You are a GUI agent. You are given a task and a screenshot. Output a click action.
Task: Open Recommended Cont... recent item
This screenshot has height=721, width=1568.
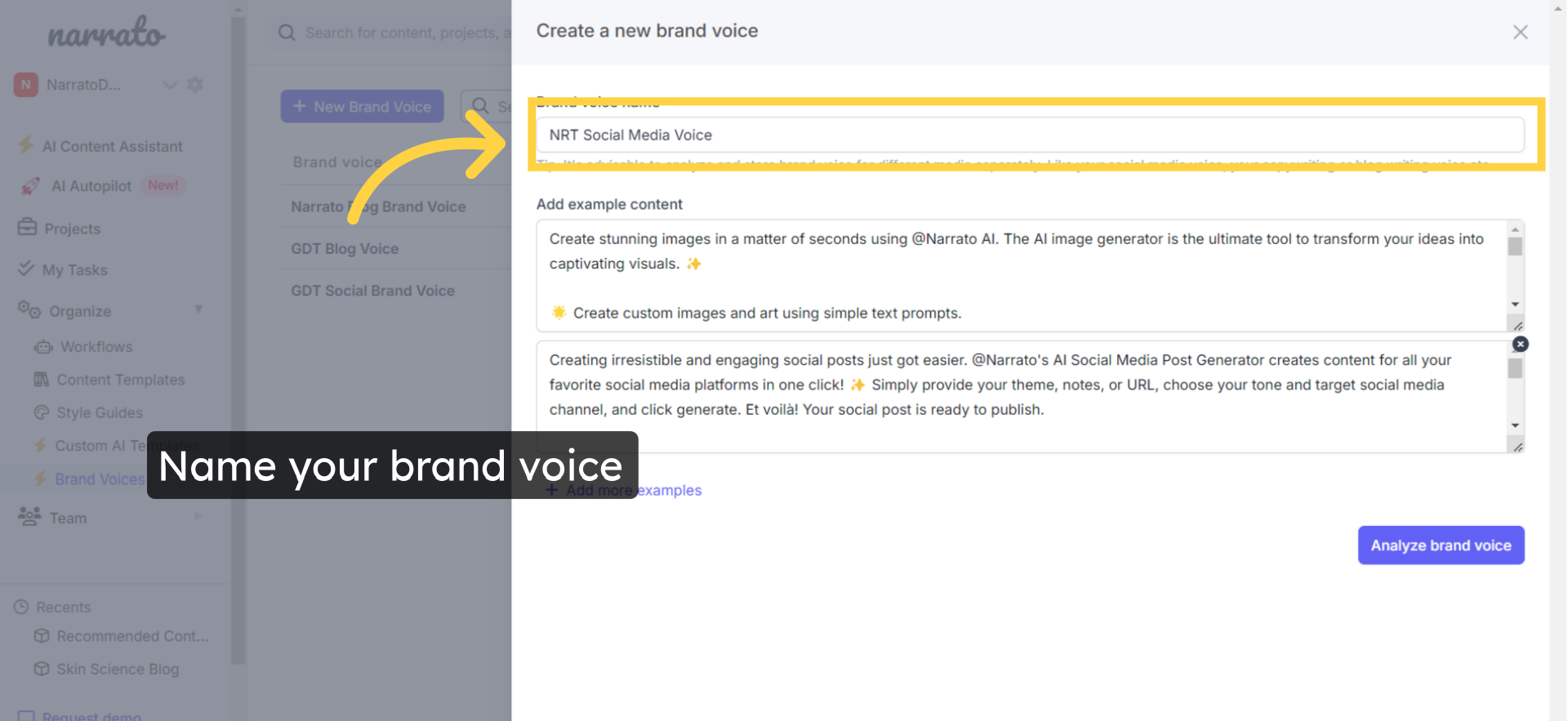click(x=132, y=636)
